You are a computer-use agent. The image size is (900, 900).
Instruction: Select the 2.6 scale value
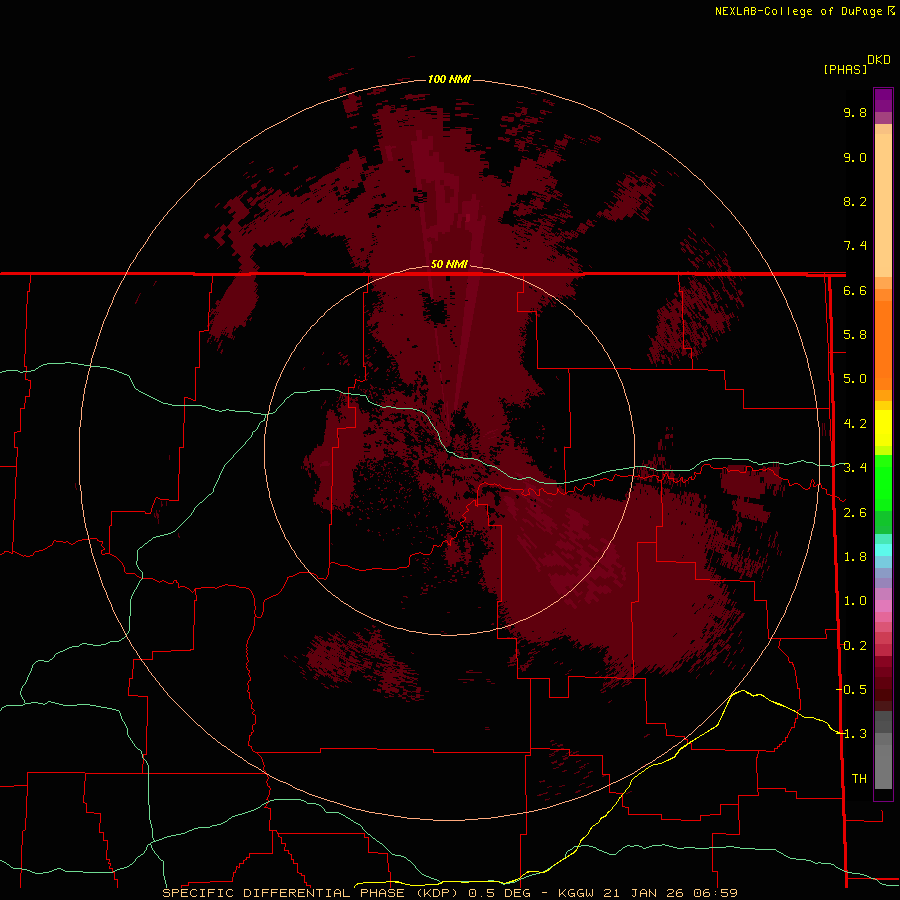[855, 513]
